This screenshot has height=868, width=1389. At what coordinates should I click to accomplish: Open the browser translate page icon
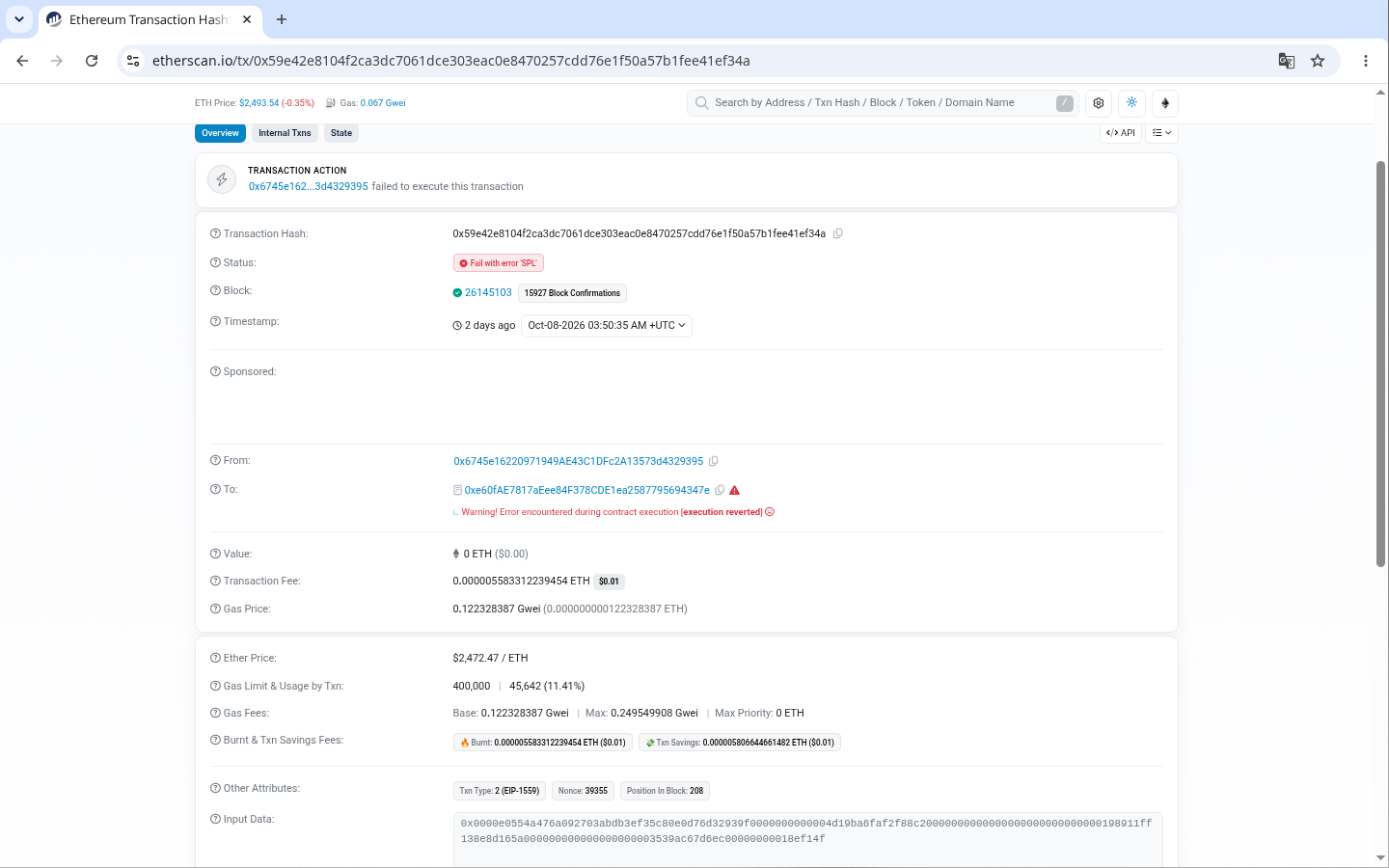[1287, 61]
